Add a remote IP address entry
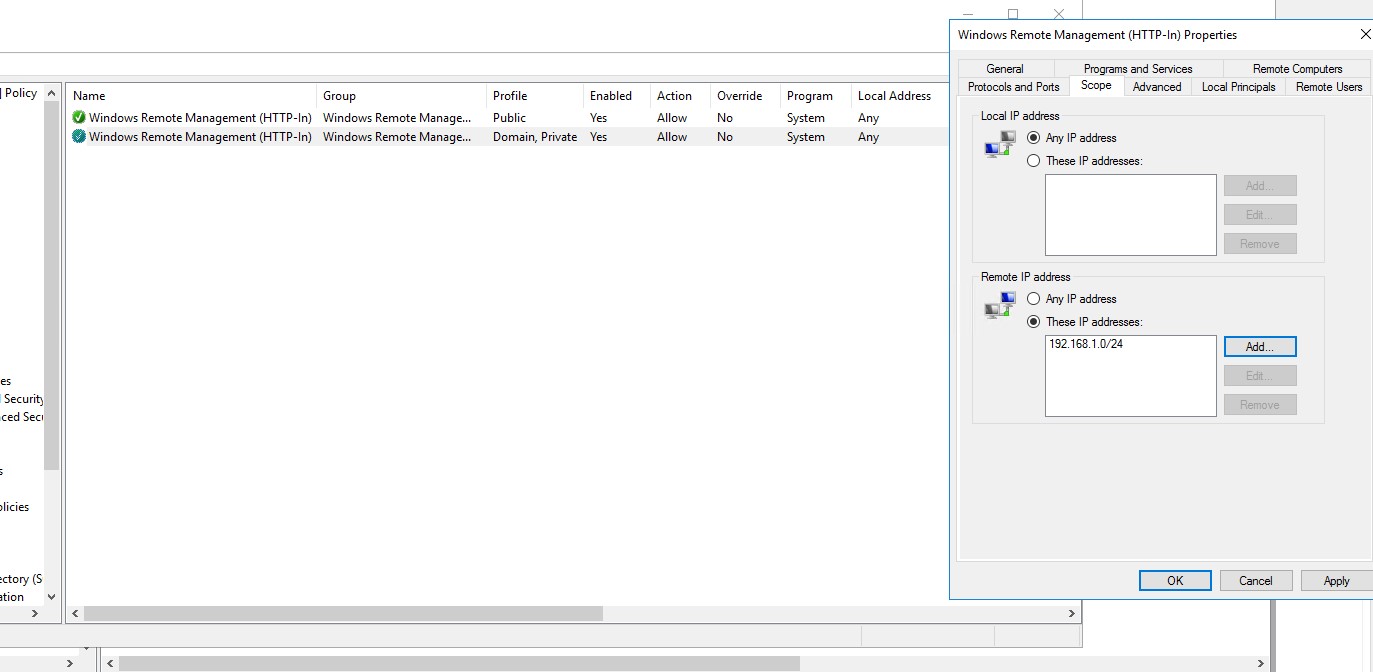 pyautogui.click(x=1259, y=347)
